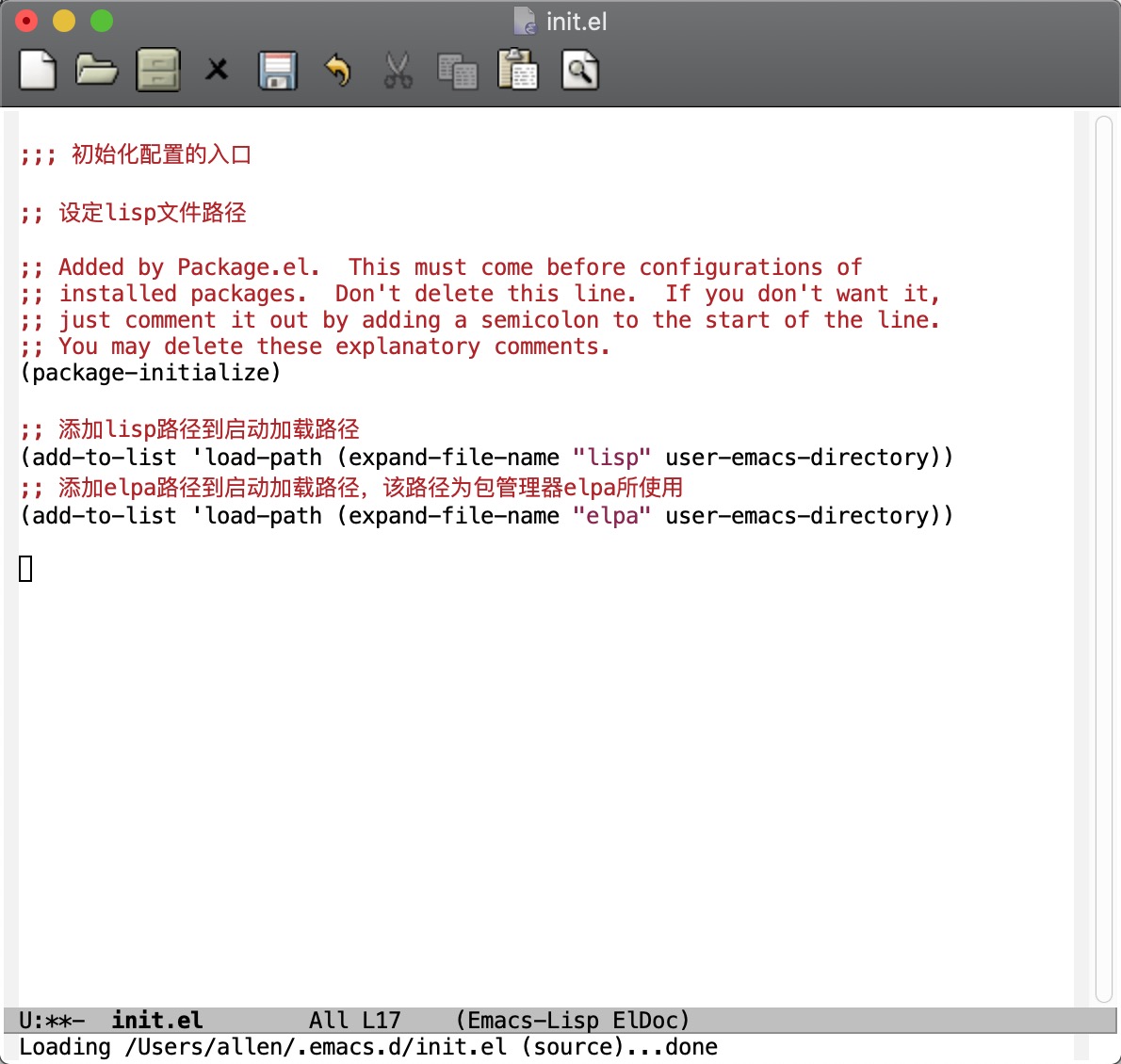Click the ** modified-status indicator in the mode line
Image resolution: width=1121 pixels, height=1064 pixels.
(x=58, y=1020)
